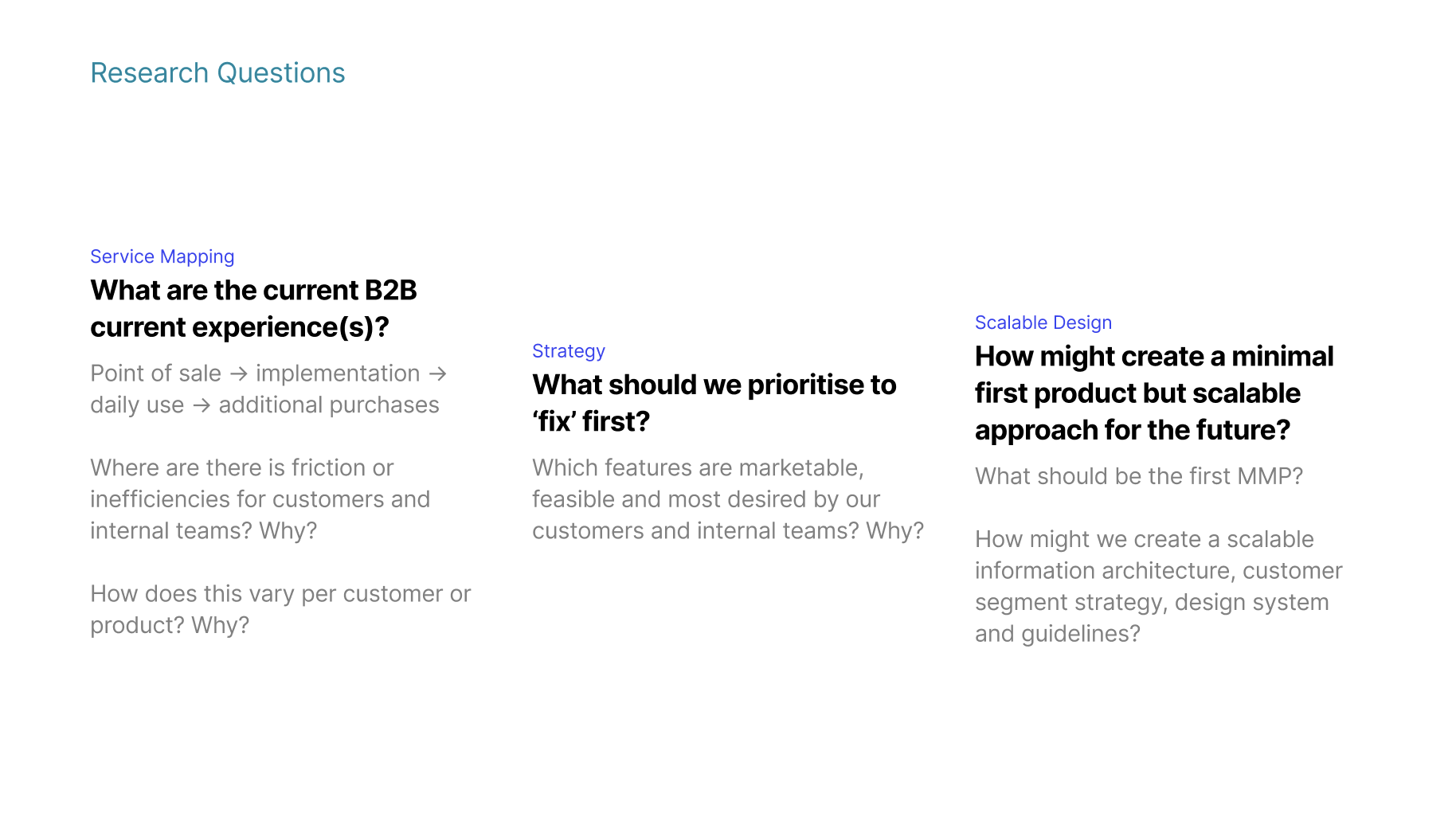Click 'product? Why?' line in first column

coord(170,626)
